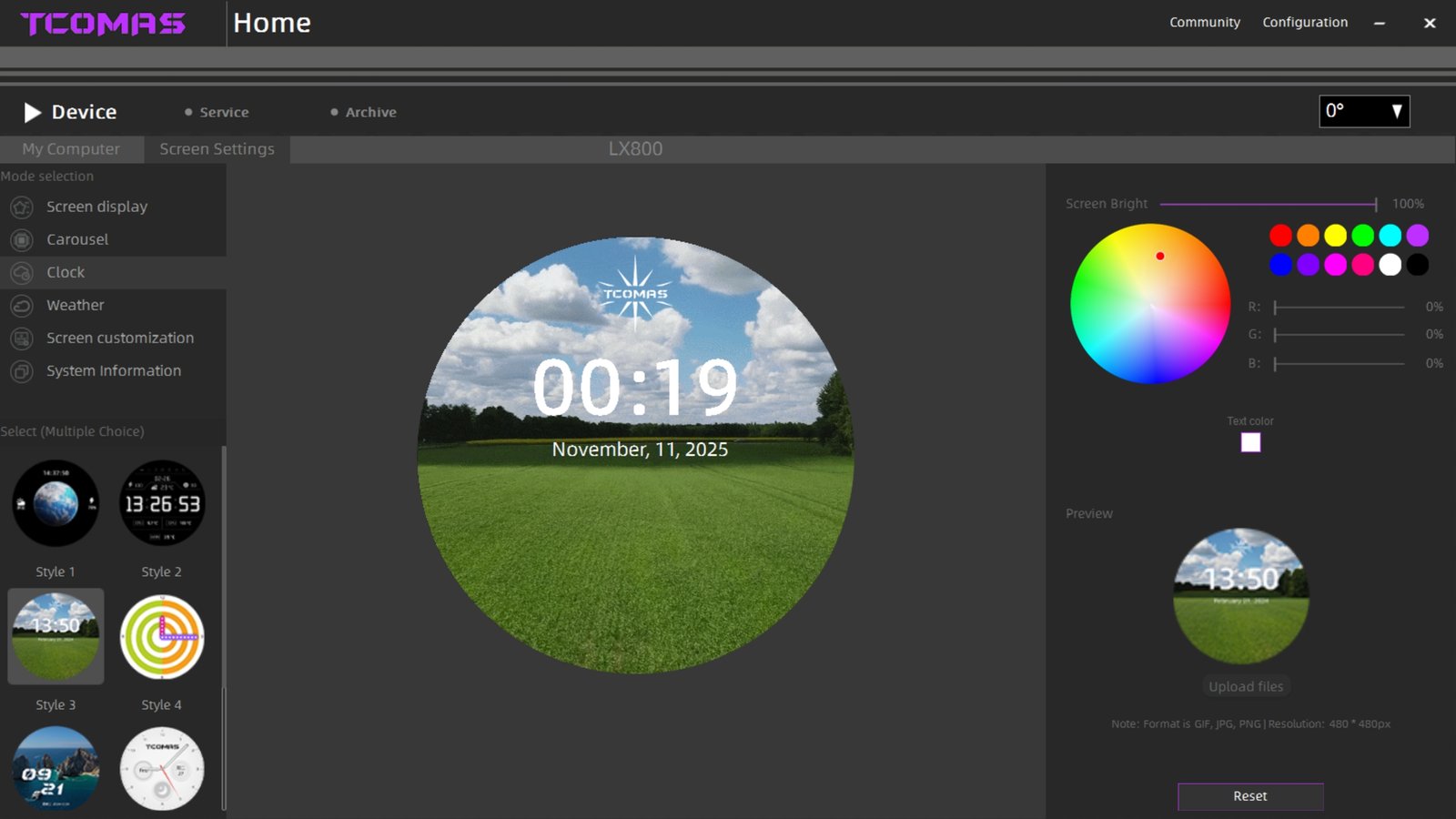This screenshot has width=1456, height=819.
Task: Switch to the Screen Settings tab
Action: [217, 149]
